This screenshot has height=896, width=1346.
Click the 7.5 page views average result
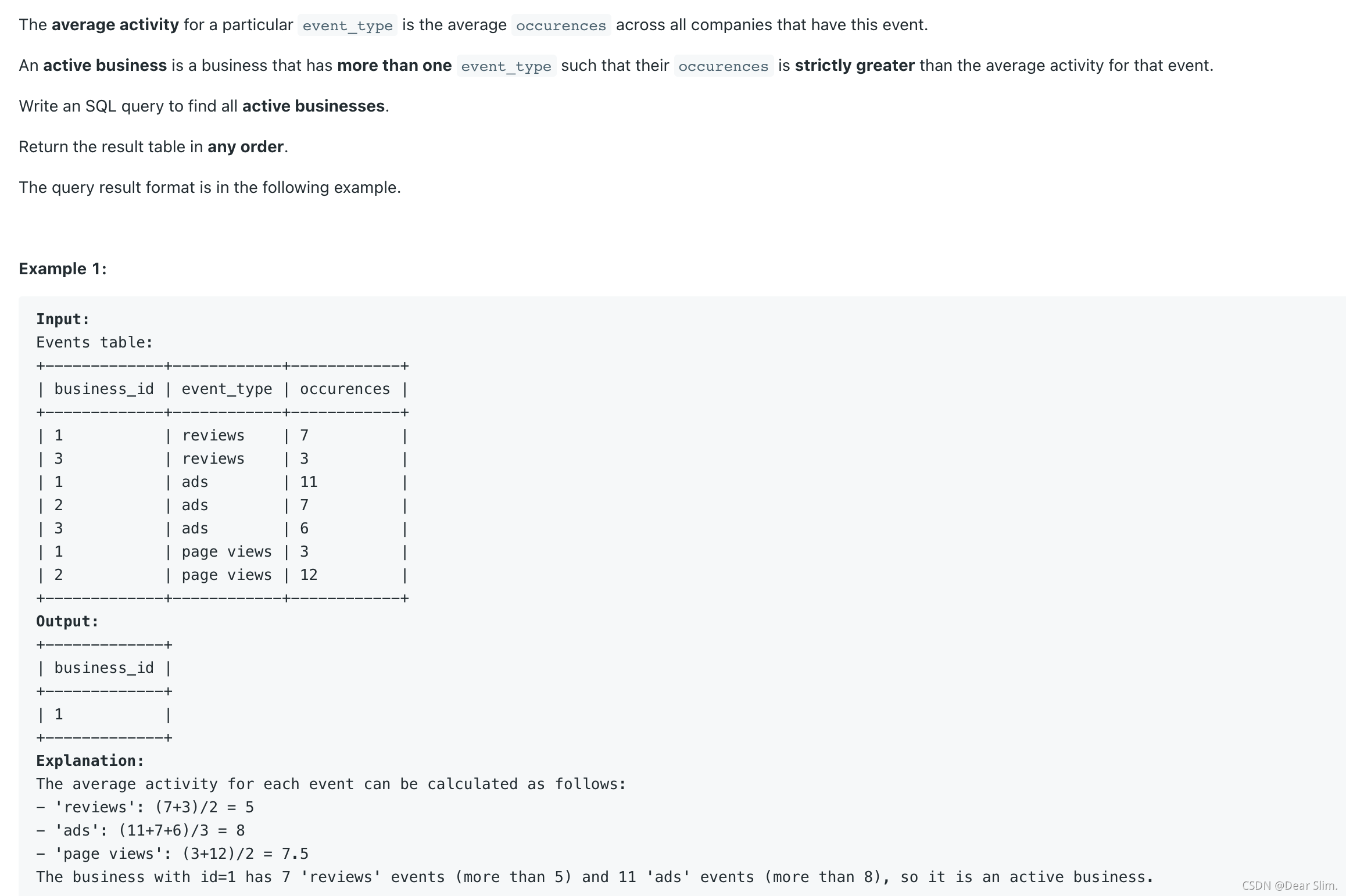[x=295, y=854]
